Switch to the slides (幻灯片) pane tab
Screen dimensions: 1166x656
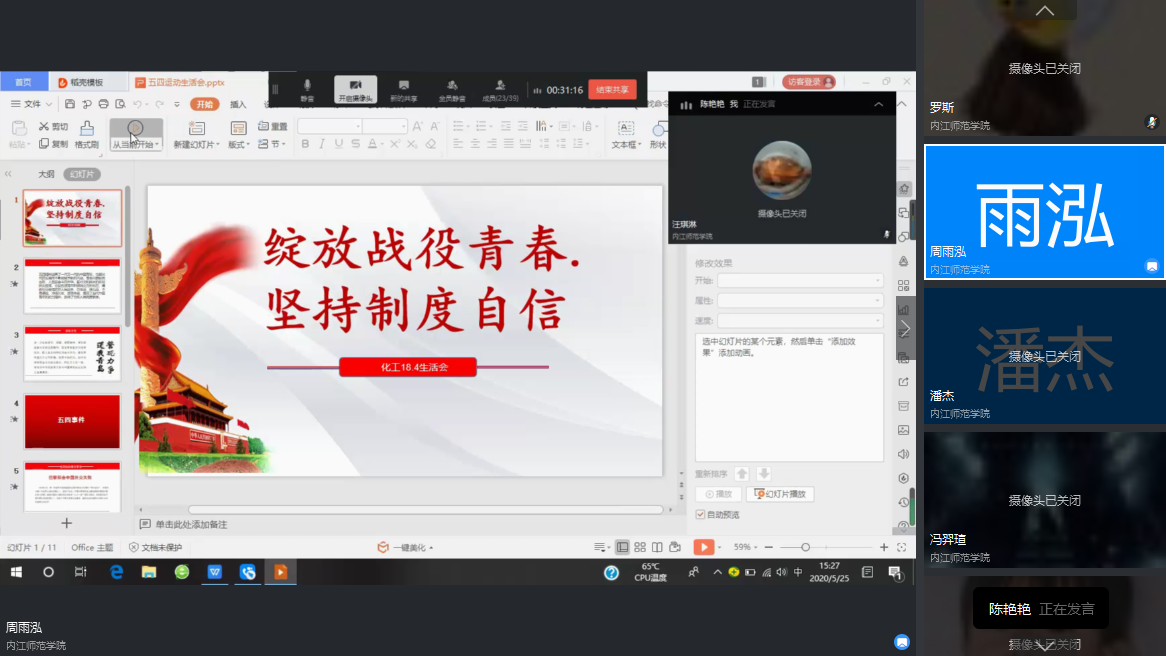[x=82, y=174]
